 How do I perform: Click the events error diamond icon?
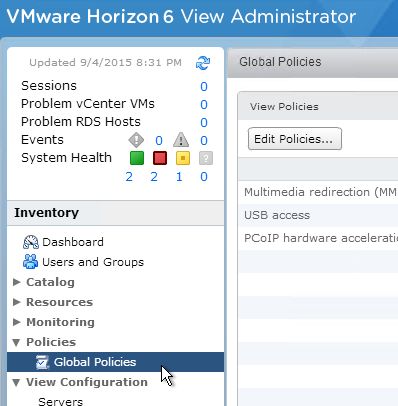[136, 140]
